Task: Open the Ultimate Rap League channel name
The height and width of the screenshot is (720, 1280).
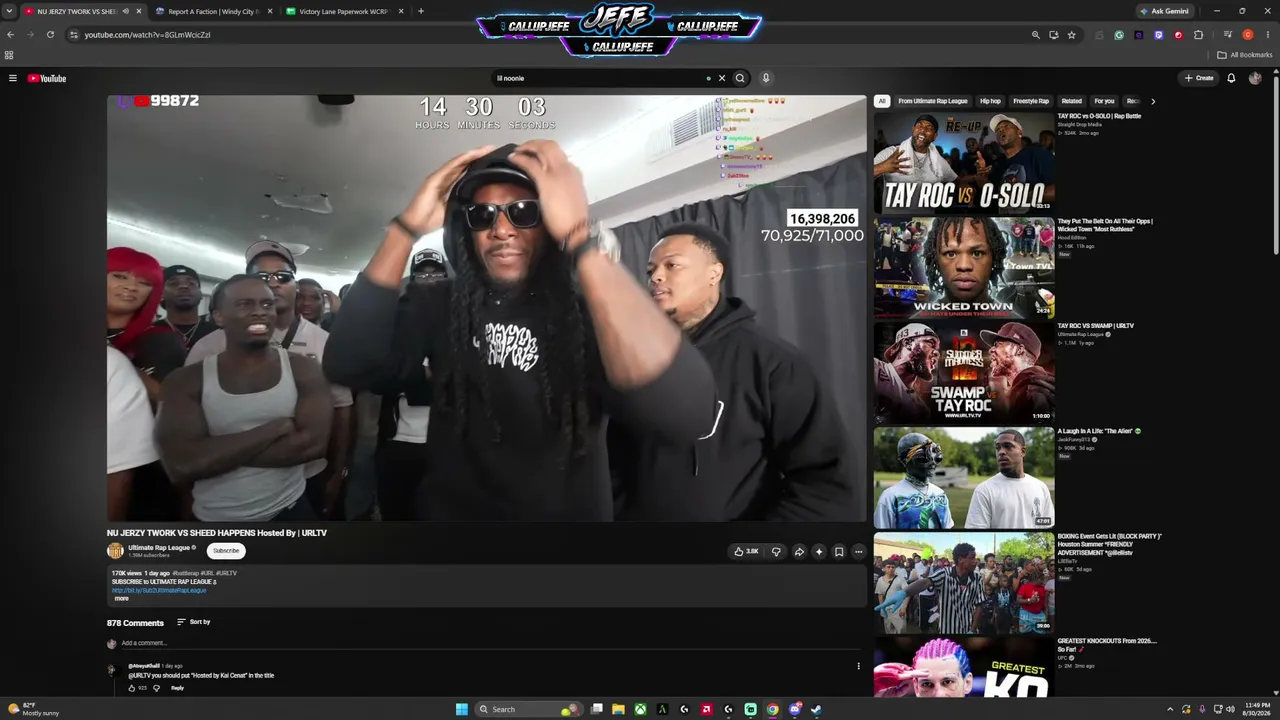Action: pos(159,547)
